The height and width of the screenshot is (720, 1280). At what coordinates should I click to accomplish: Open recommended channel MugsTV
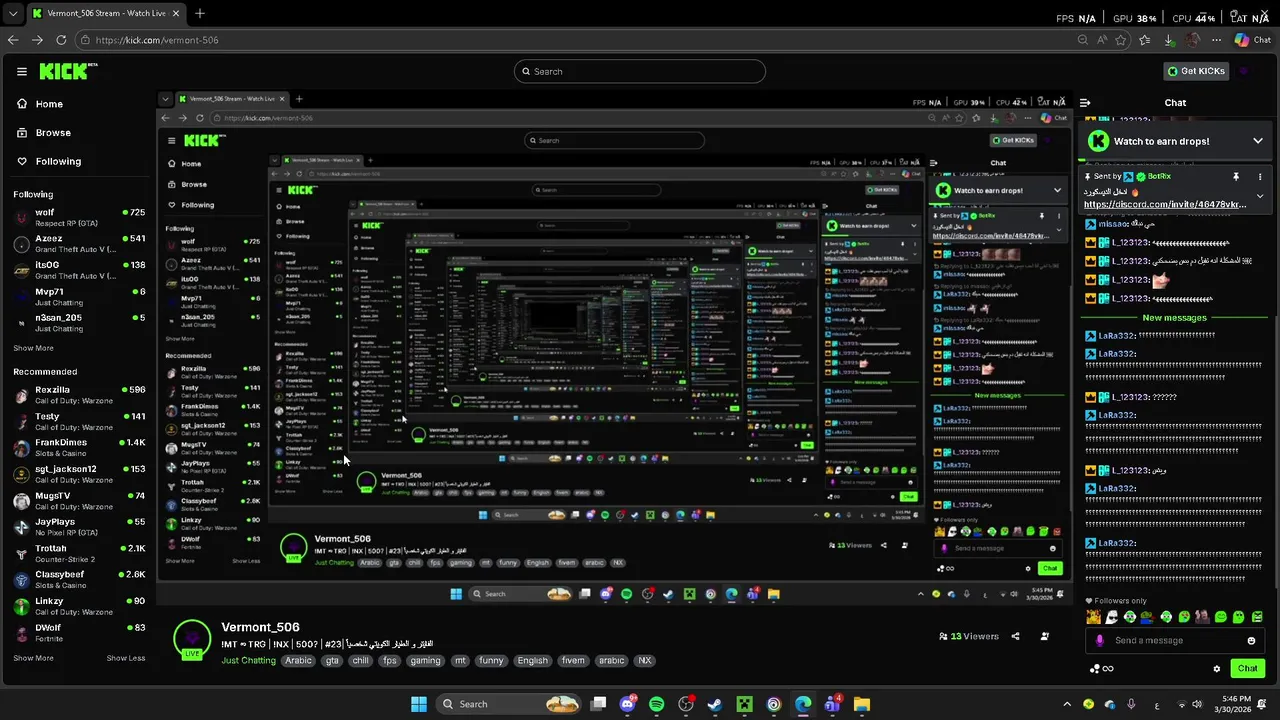(x=78, y=501)
